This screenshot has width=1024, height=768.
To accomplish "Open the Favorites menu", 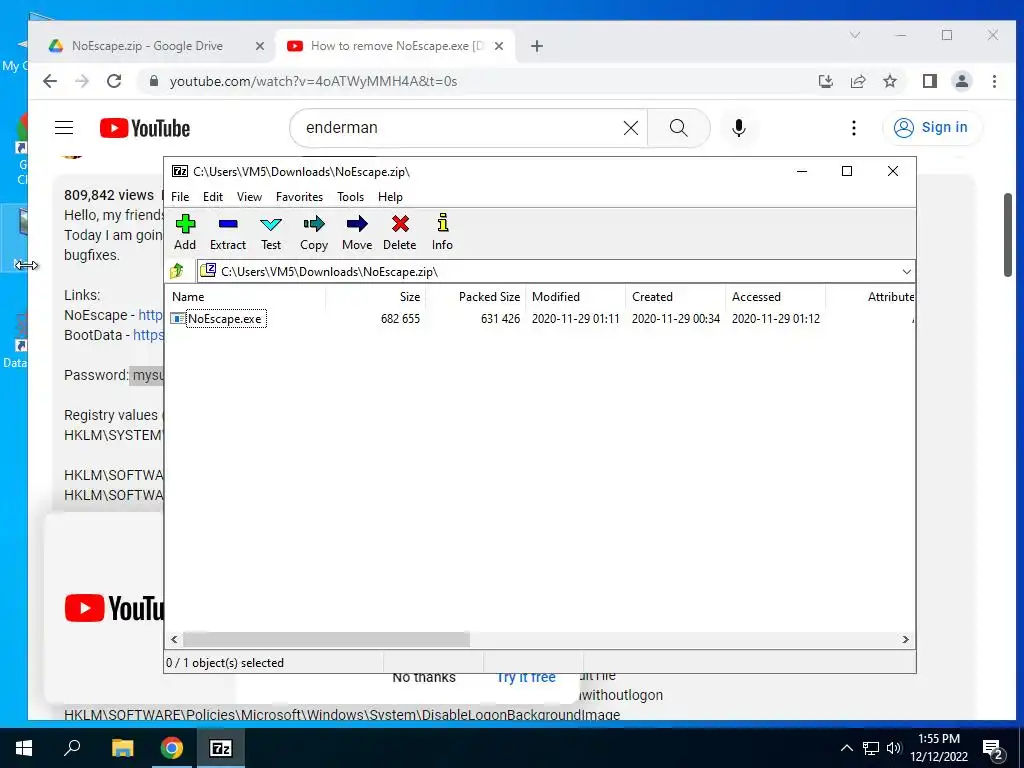I will [299, 197].
